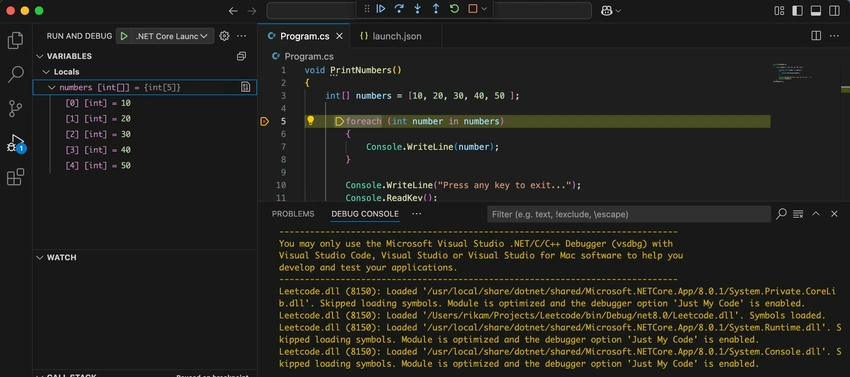The image size is (850, 377).
Task: Click the command center search box
Action: point(429,10)
